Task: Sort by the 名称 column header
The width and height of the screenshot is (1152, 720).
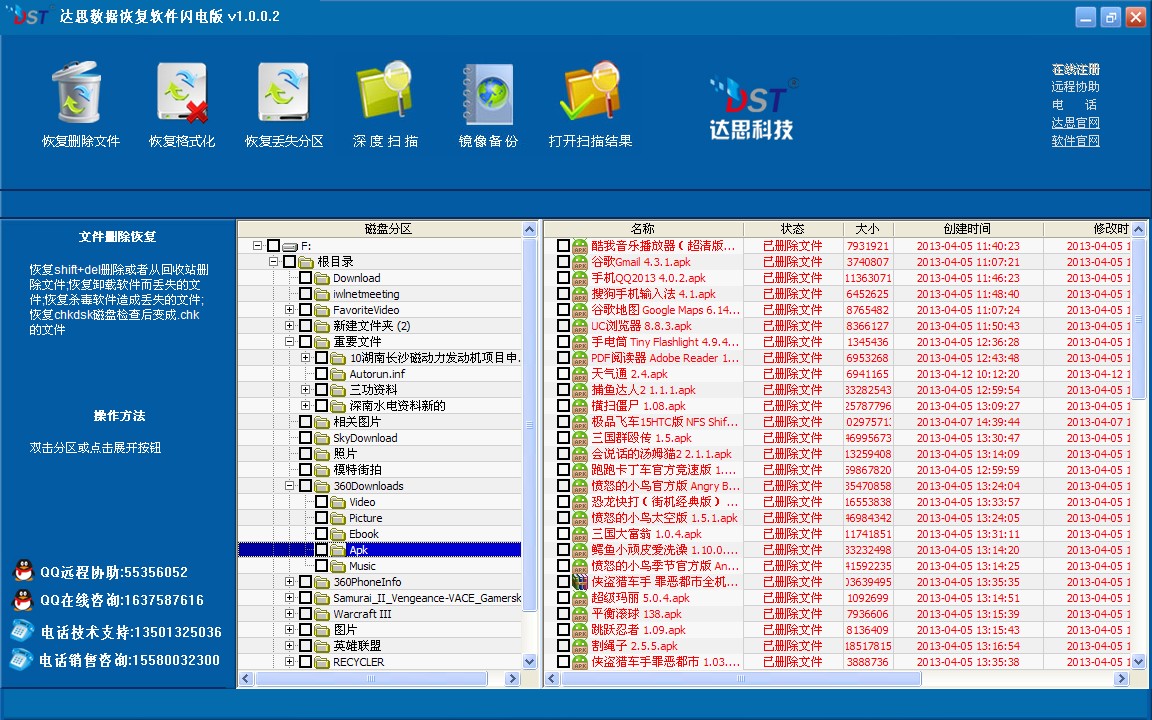Action: 643,229
